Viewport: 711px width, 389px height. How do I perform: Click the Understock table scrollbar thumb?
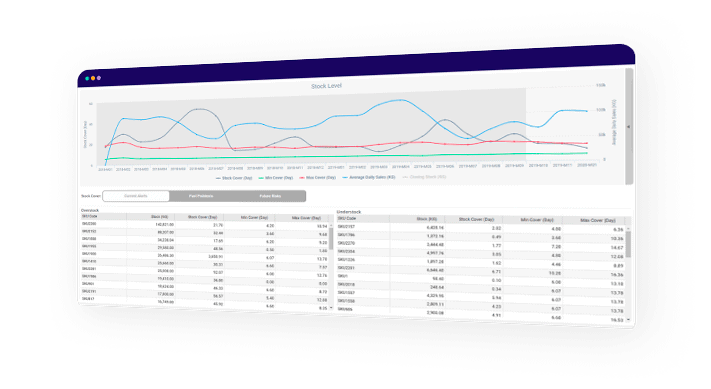click(628, 244)
